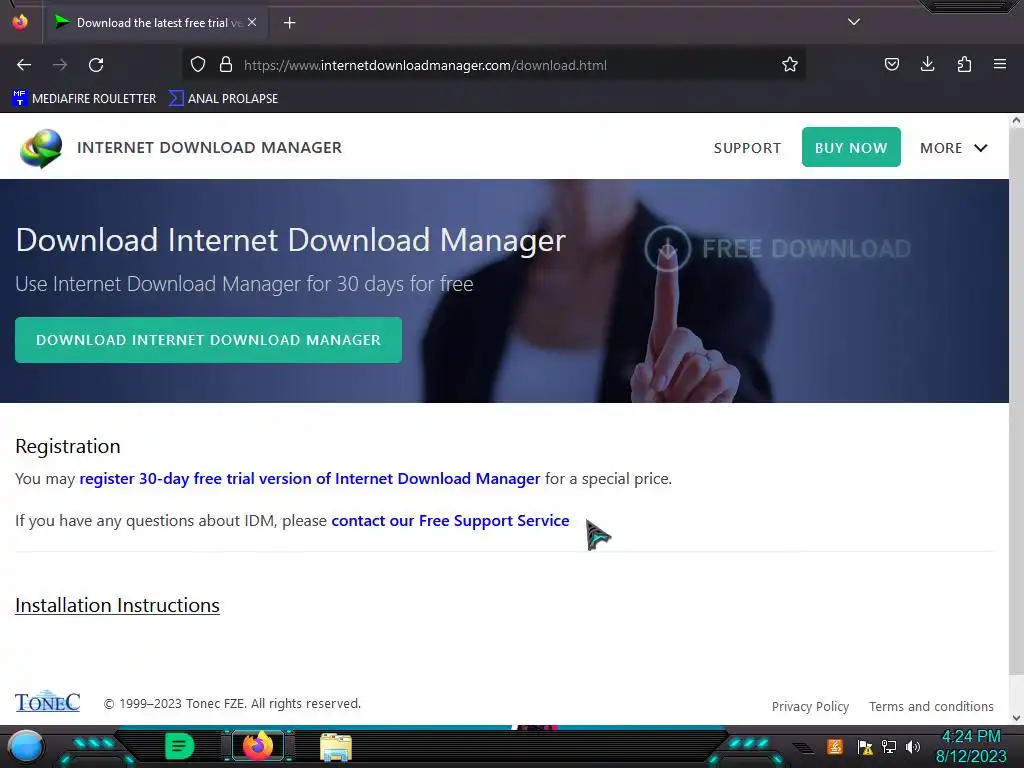
Task: Click the forward navigation arrow
Action: tap(60, 65)
